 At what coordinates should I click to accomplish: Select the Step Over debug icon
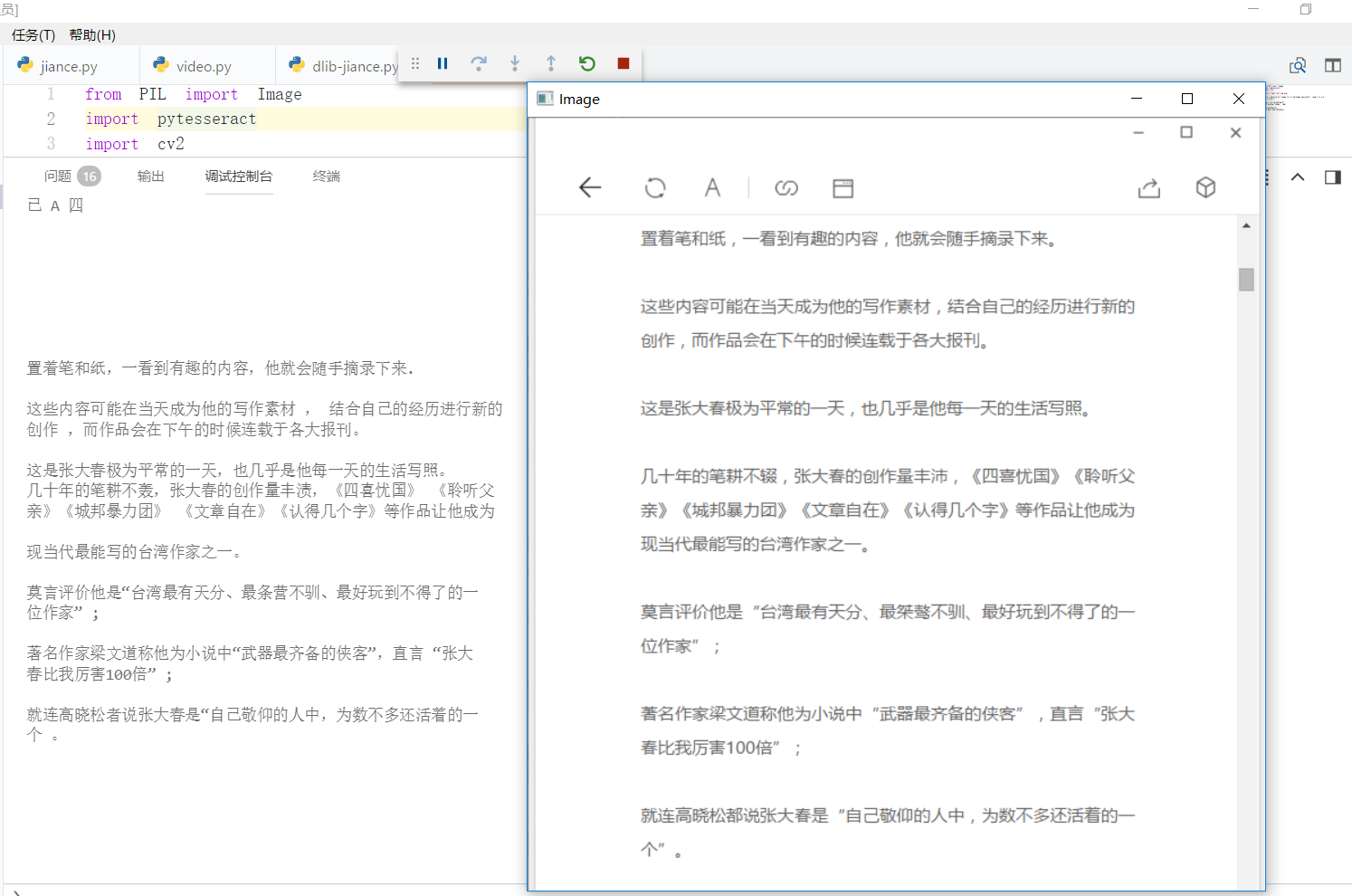(x=479, y=63)
